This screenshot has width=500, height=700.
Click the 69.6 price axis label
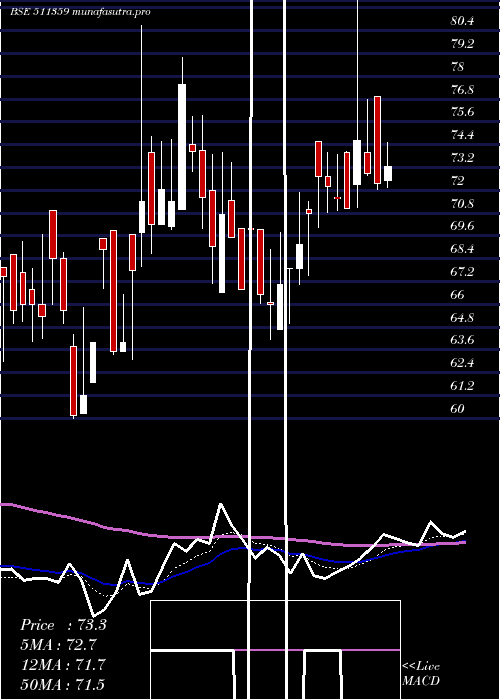click(462, 226)
